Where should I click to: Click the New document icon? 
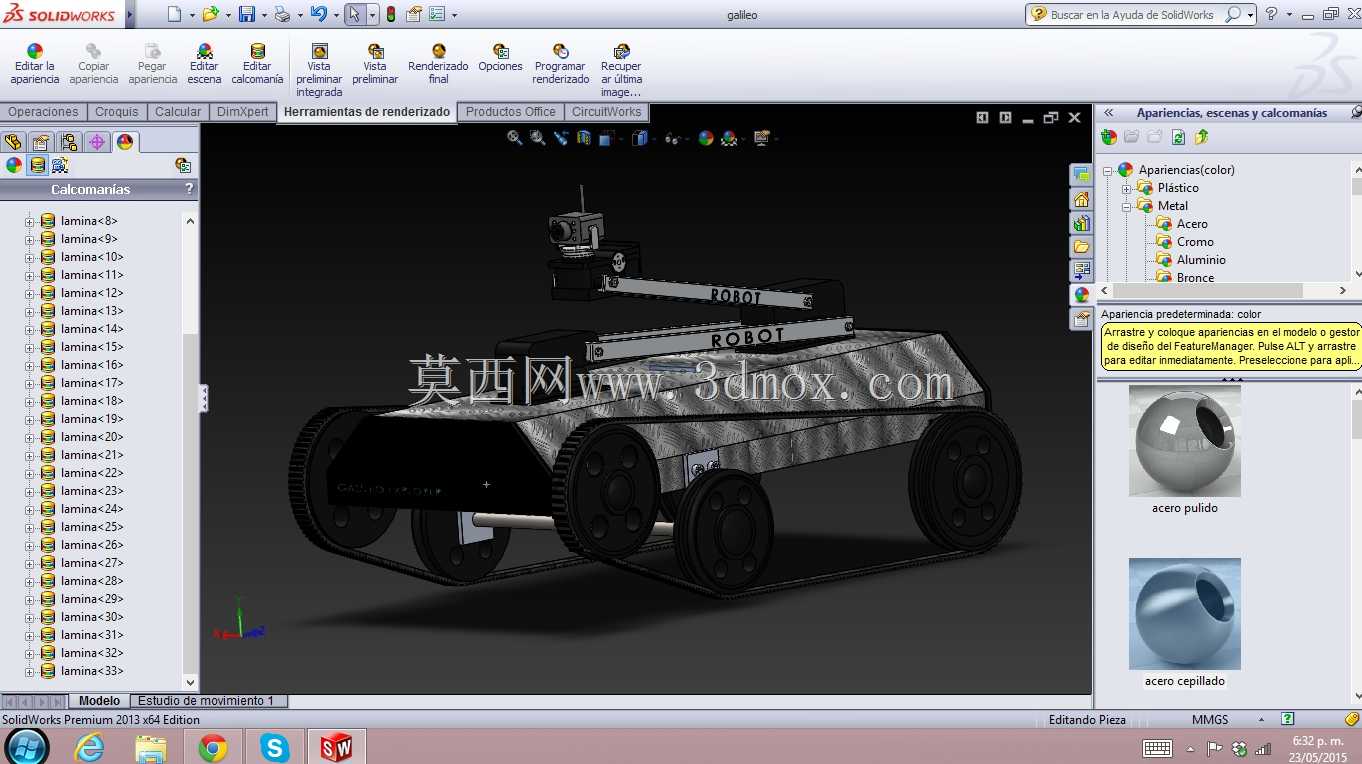[174, 14]
